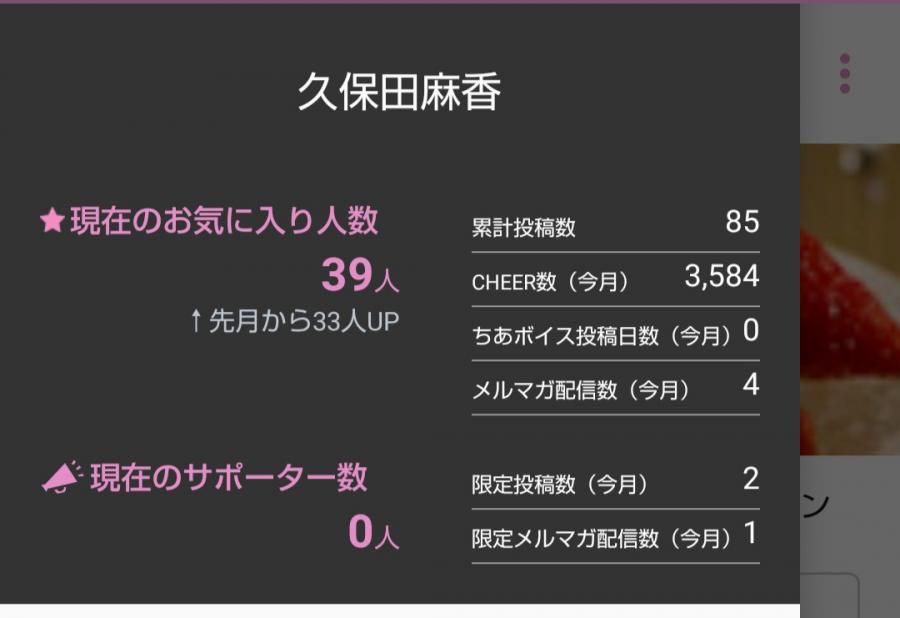This screenshot has height=618, width=900.
Task: Click the pink star favorites icon
Action: pos(52,221)
